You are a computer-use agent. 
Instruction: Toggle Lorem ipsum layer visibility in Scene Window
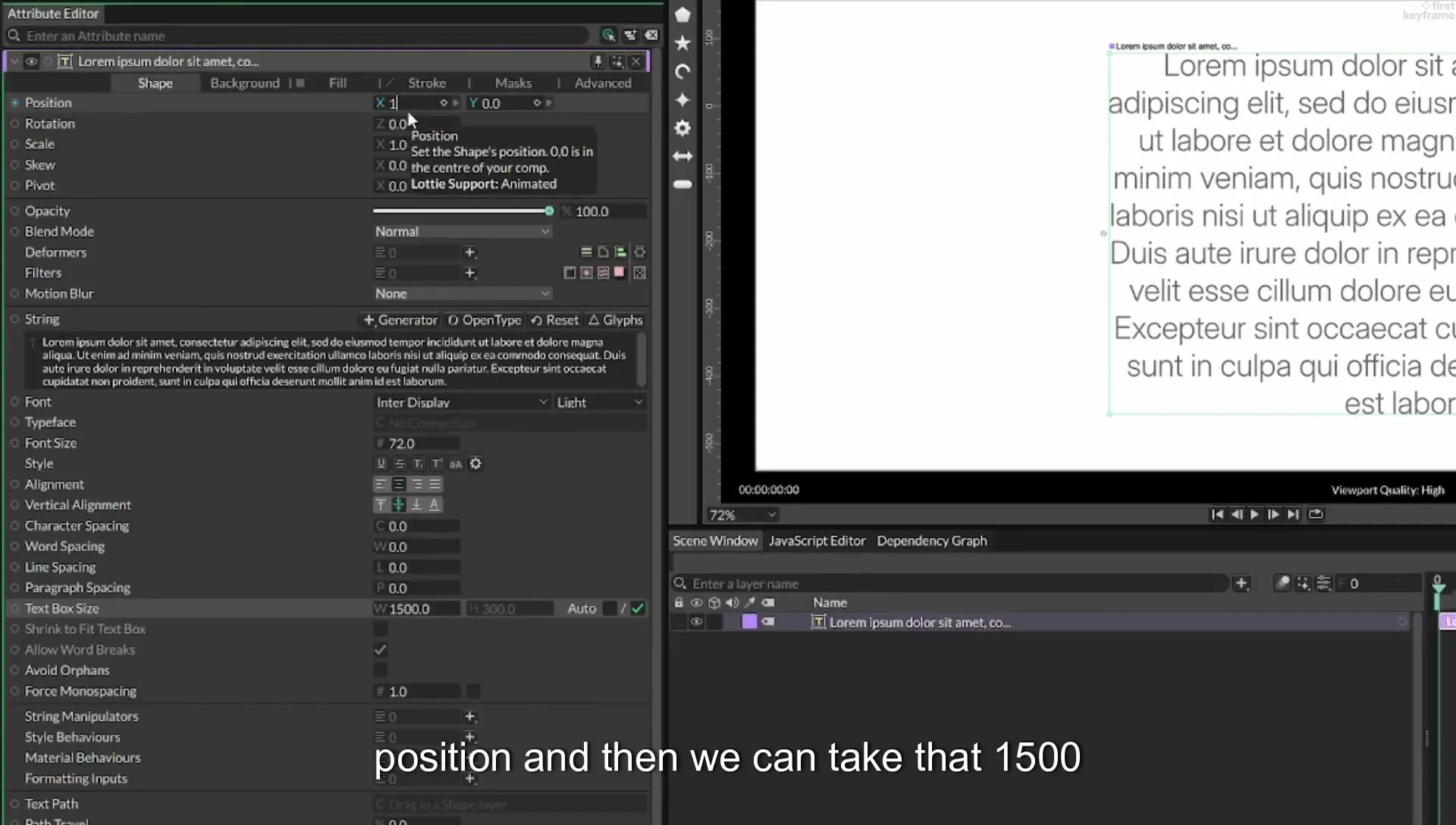696,622
